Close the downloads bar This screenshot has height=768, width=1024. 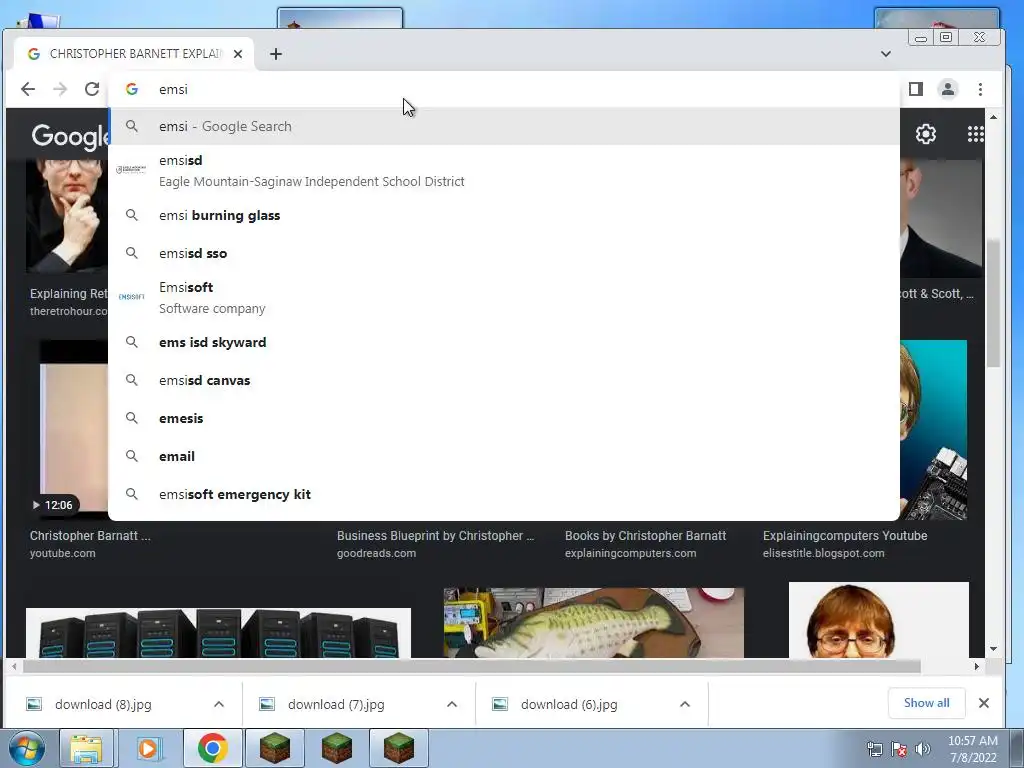tap(984, 703)
